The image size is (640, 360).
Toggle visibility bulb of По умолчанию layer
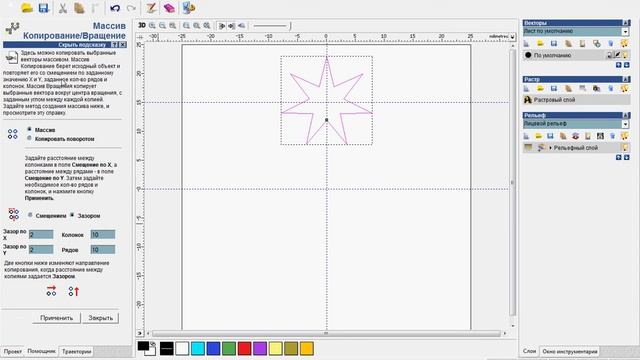tap(625, 55)
